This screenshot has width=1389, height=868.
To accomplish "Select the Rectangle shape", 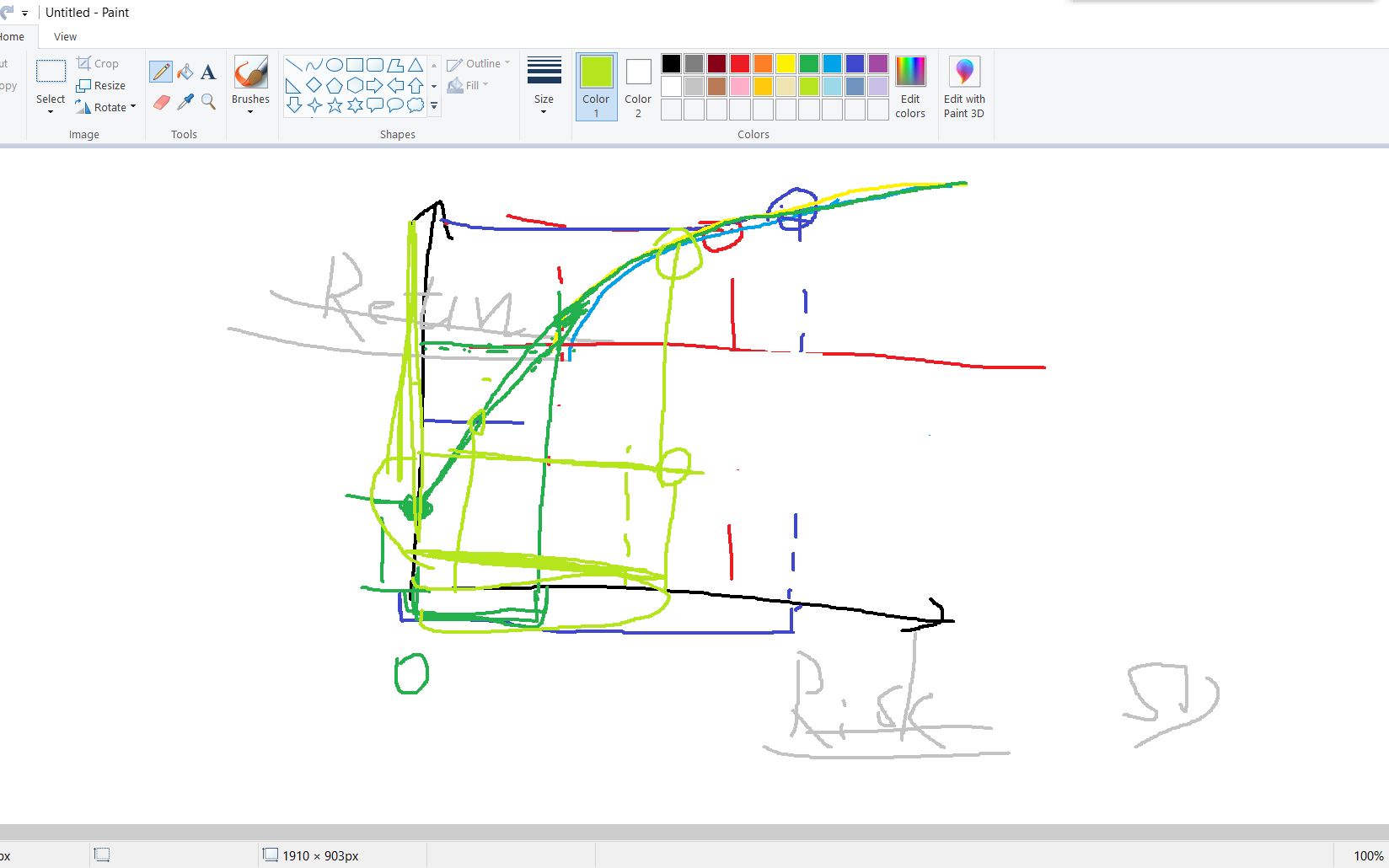I will pos(355,65).
